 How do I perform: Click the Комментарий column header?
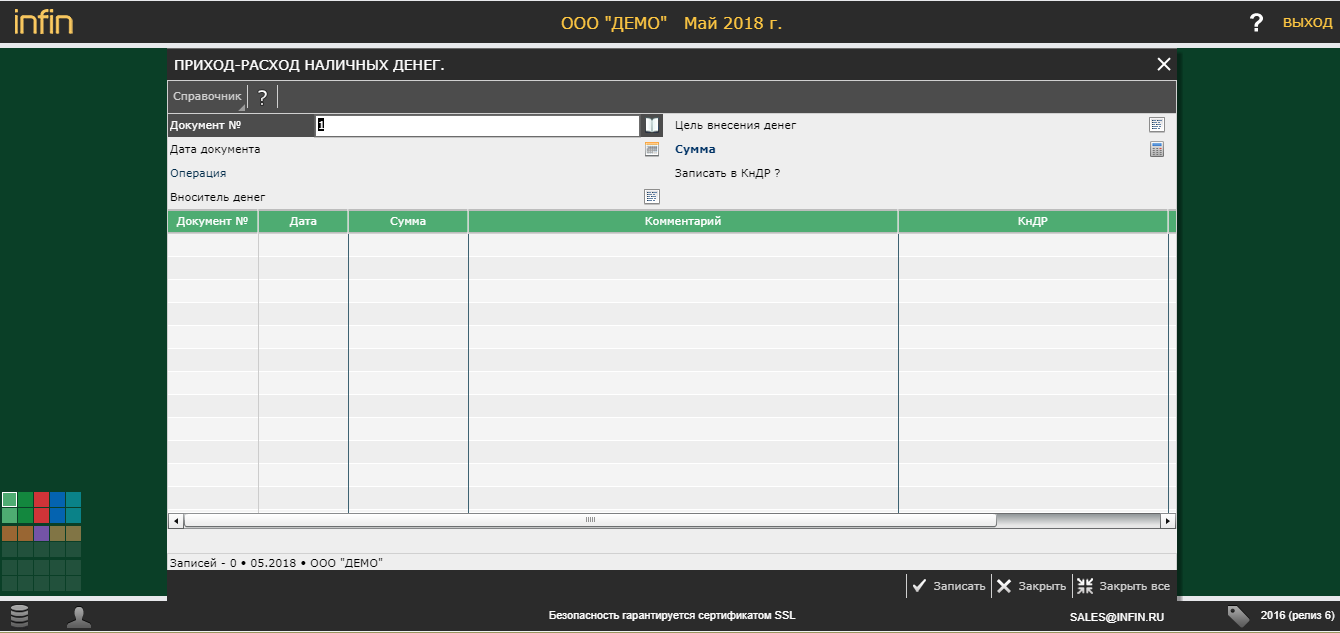tap(683, 221)
